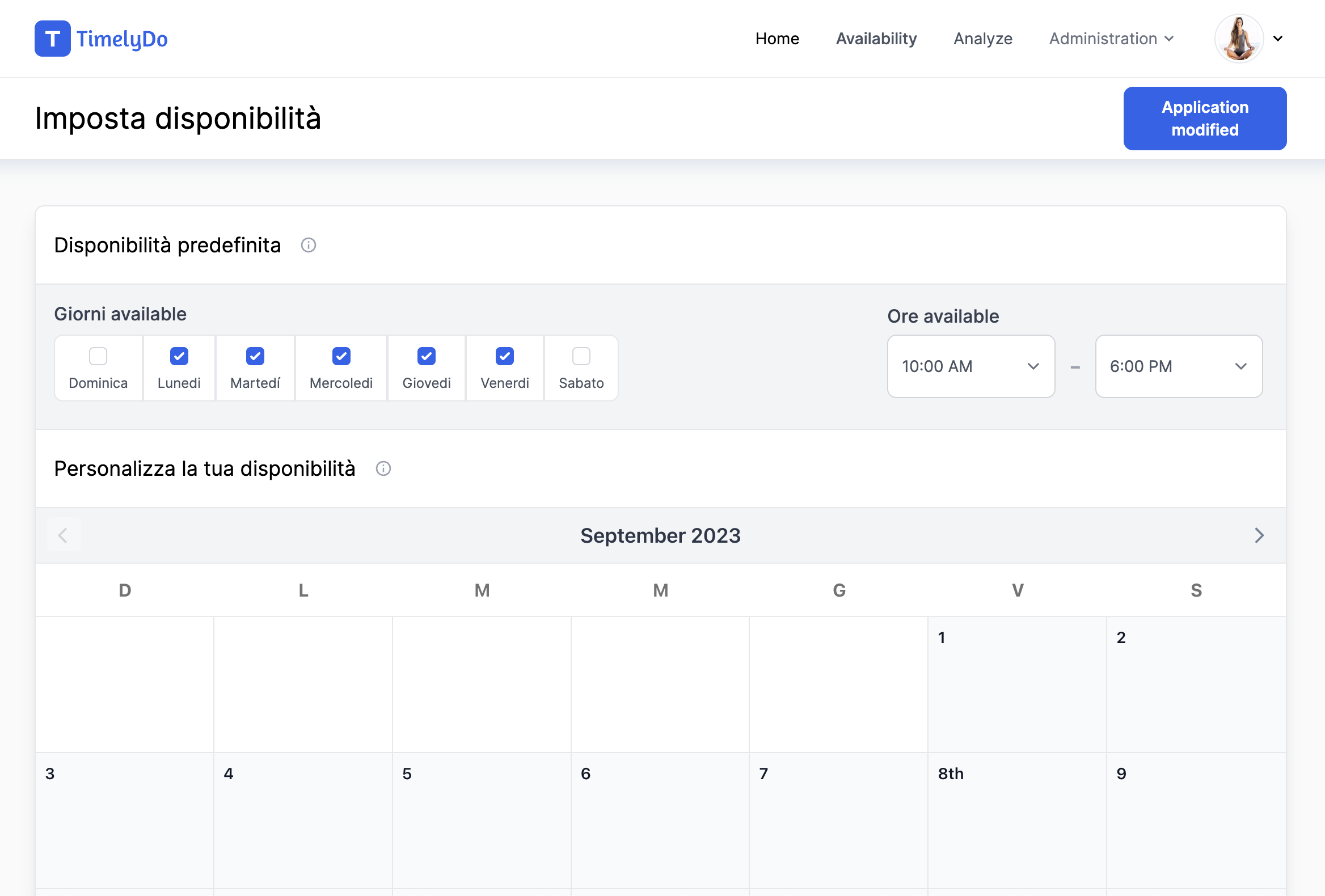The image size is (1325, 896).
Task: Advance calendar to next month
Action: (1259, 535)
